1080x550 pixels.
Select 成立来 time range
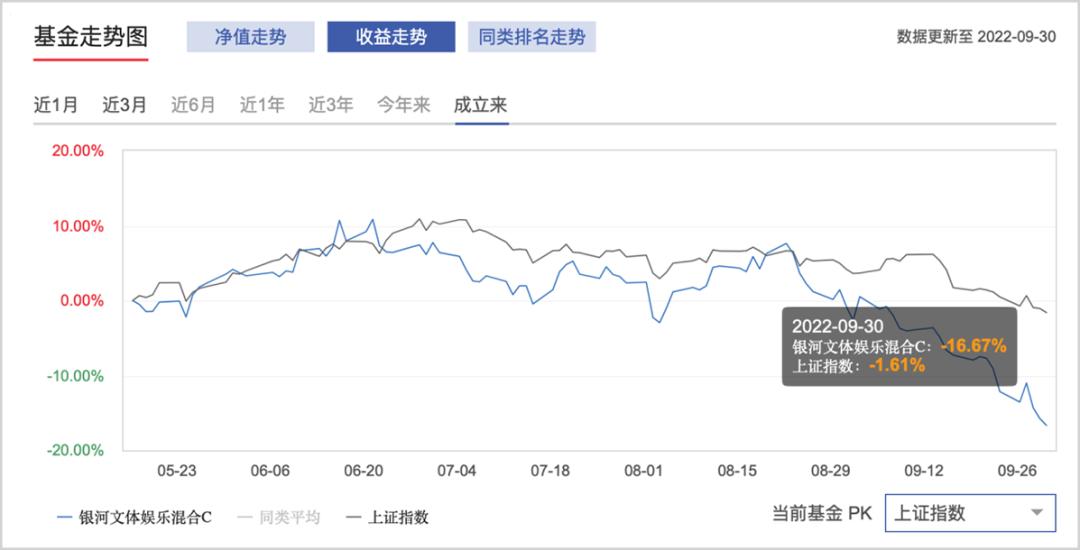pyautogui.click(x=481, y=104)
